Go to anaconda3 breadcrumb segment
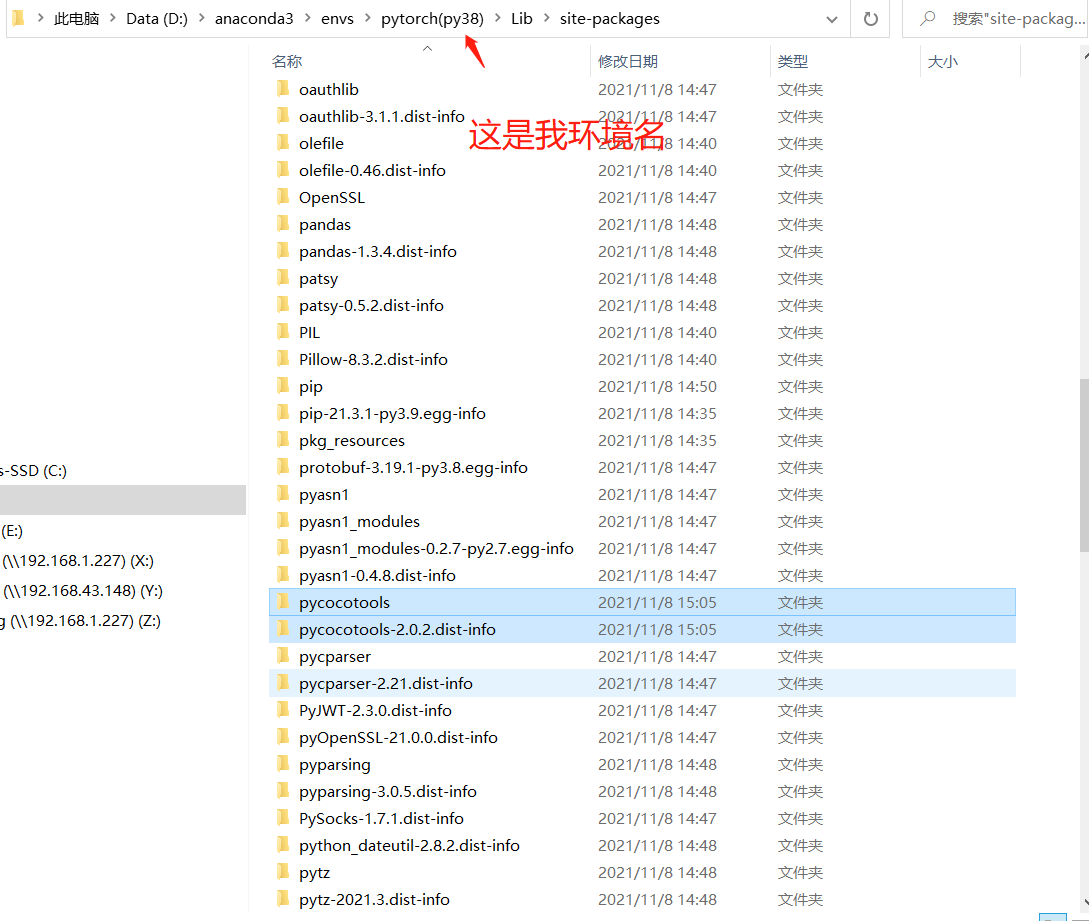The image size is (1089, 921). click(254, 19)
